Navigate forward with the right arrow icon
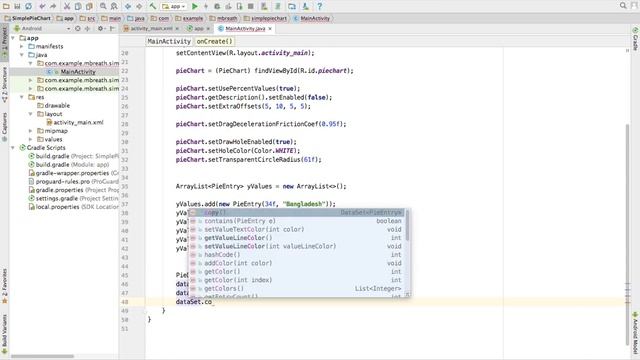 coord(139,6)
